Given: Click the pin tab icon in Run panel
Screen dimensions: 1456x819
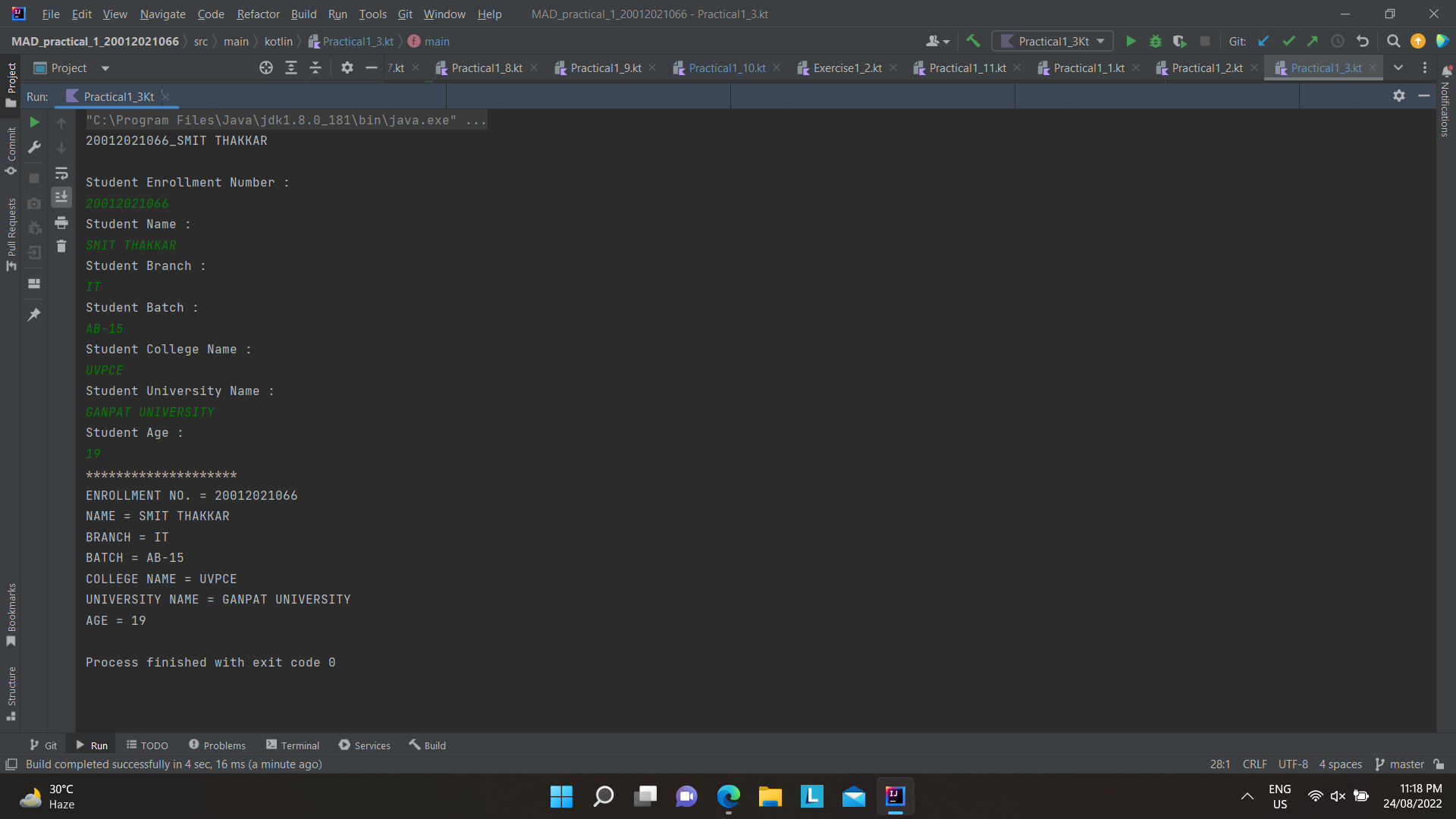Looking at the screenshot, I should coord(34,314).
